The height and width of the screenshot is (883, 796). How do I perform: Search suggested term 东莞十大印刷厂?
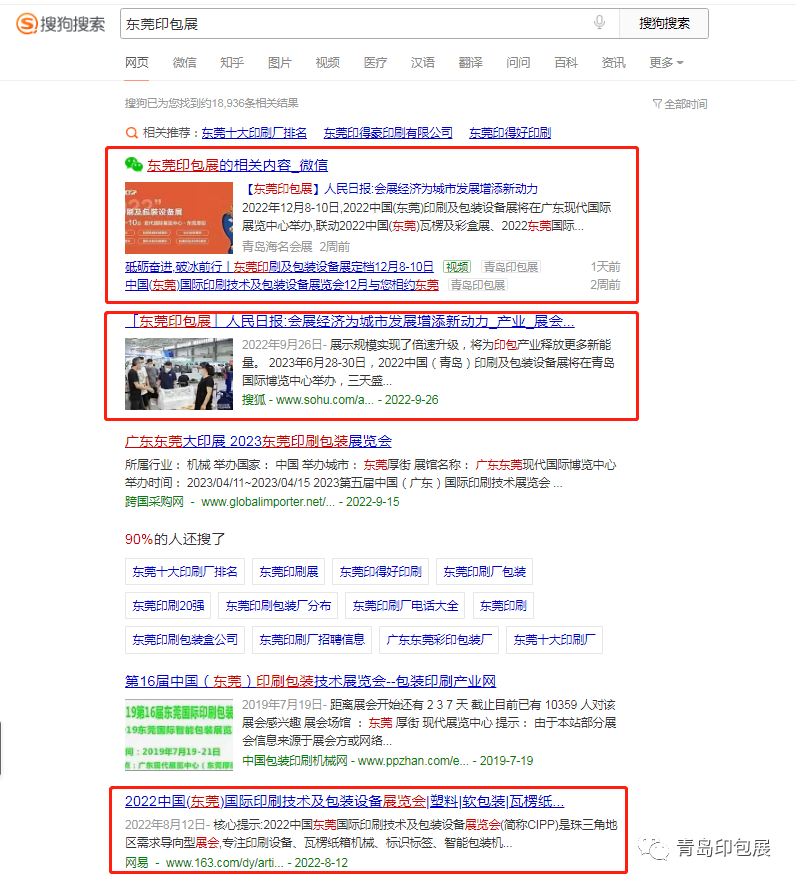click(x=554, y=640)
